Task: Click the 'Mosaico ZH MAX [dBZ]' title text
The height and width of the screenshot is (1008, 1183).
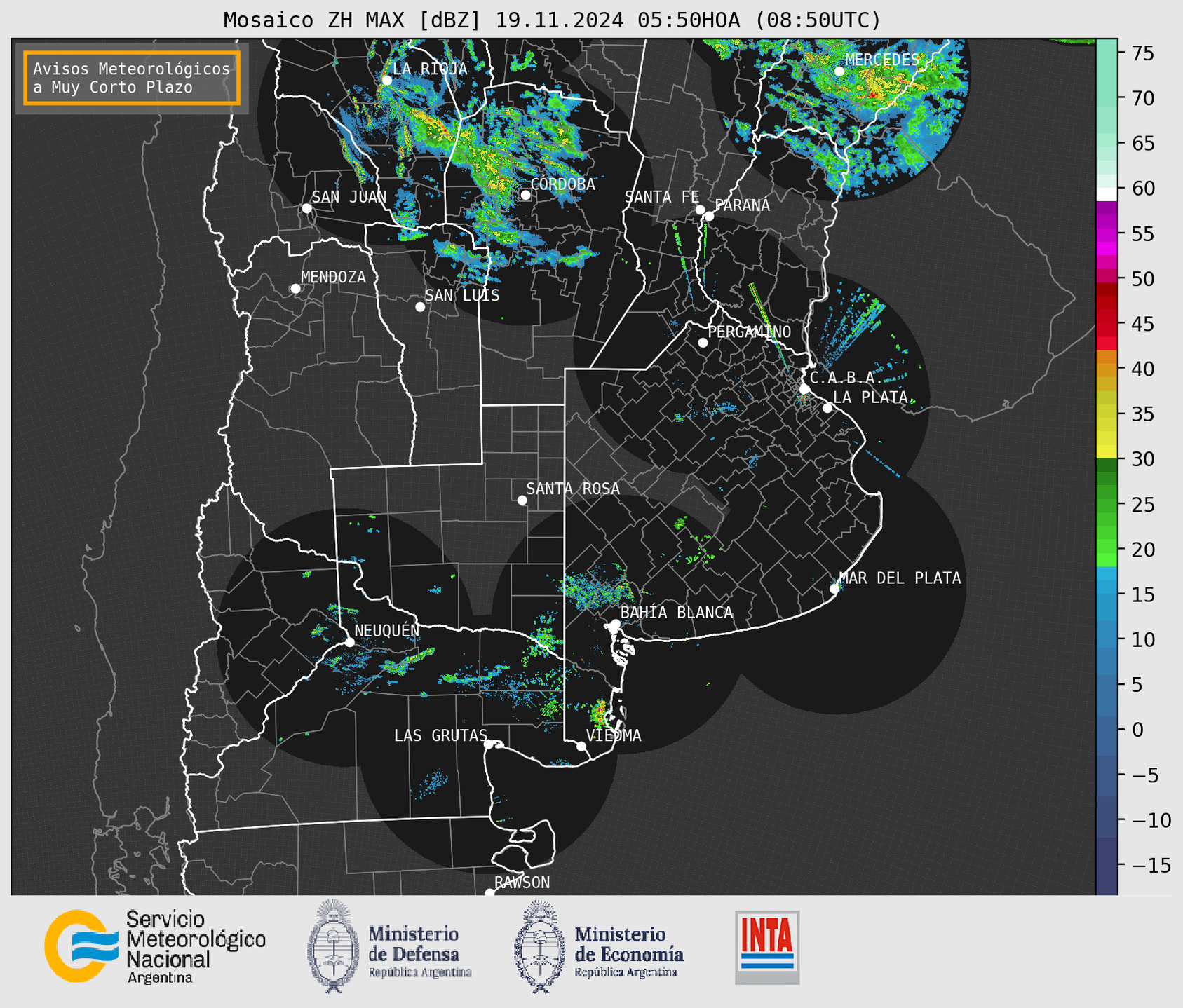Action: 353,20
